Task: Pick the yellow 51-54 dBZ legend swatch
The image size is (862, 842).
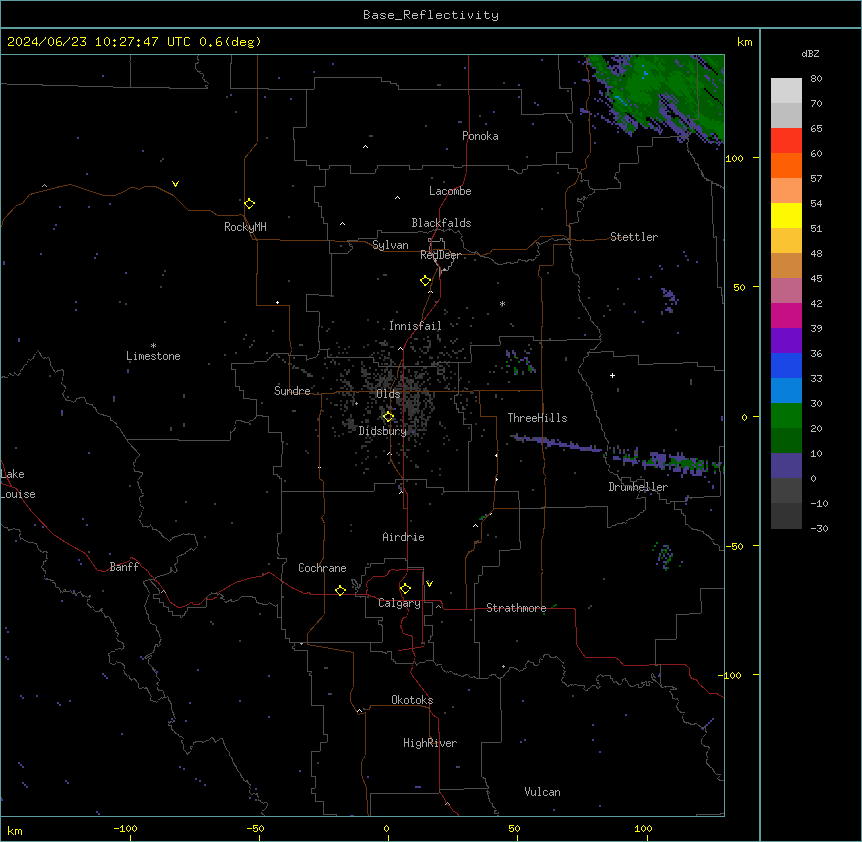Action: [x=786, y=215]
